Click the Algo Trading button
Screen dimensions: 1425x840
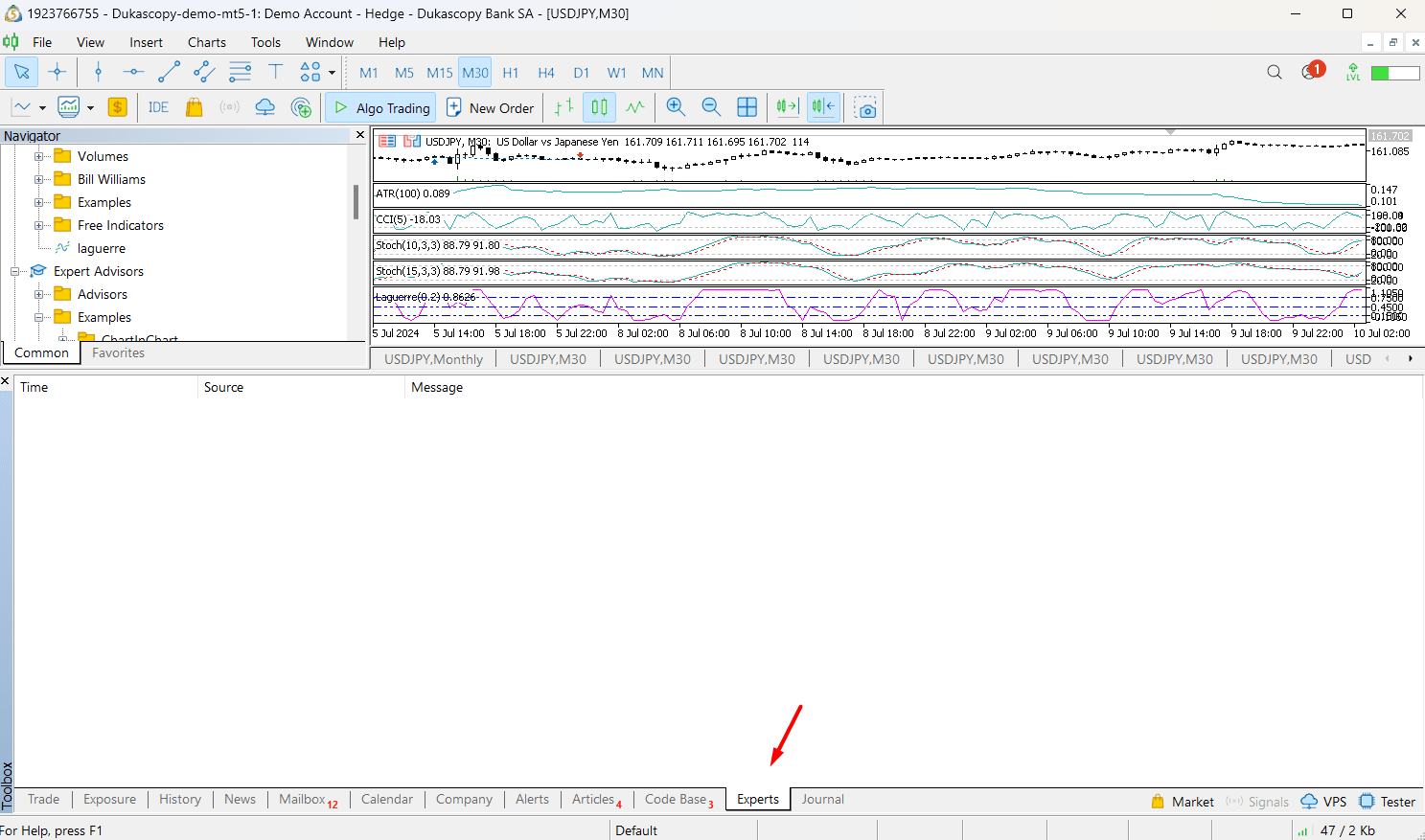click(381, 107)
